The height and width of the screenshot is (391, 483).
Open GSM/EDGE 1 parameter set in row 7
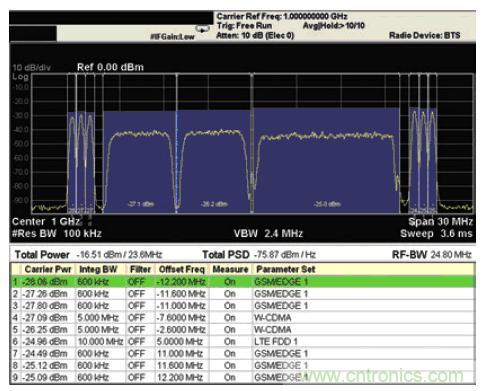pos(281,354)
